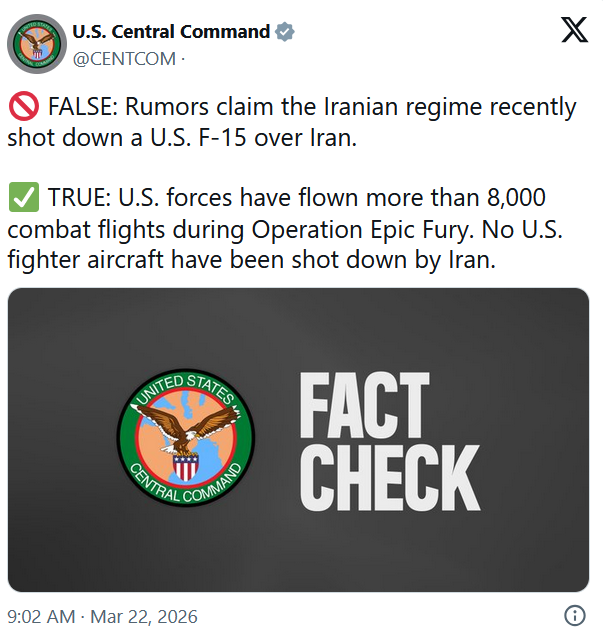Click the green check mark emoji

(x=24, y=197)
